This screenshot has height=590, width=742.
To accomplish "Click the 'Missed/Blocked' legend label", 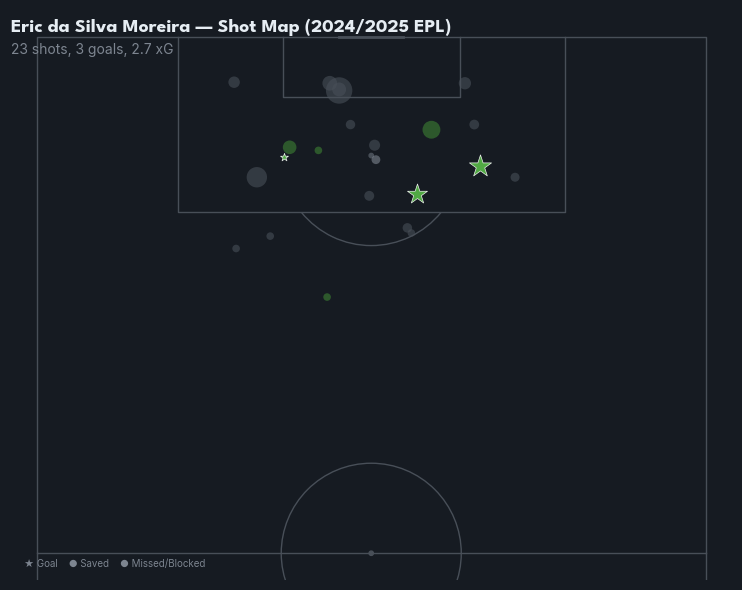I will [168, 564].
